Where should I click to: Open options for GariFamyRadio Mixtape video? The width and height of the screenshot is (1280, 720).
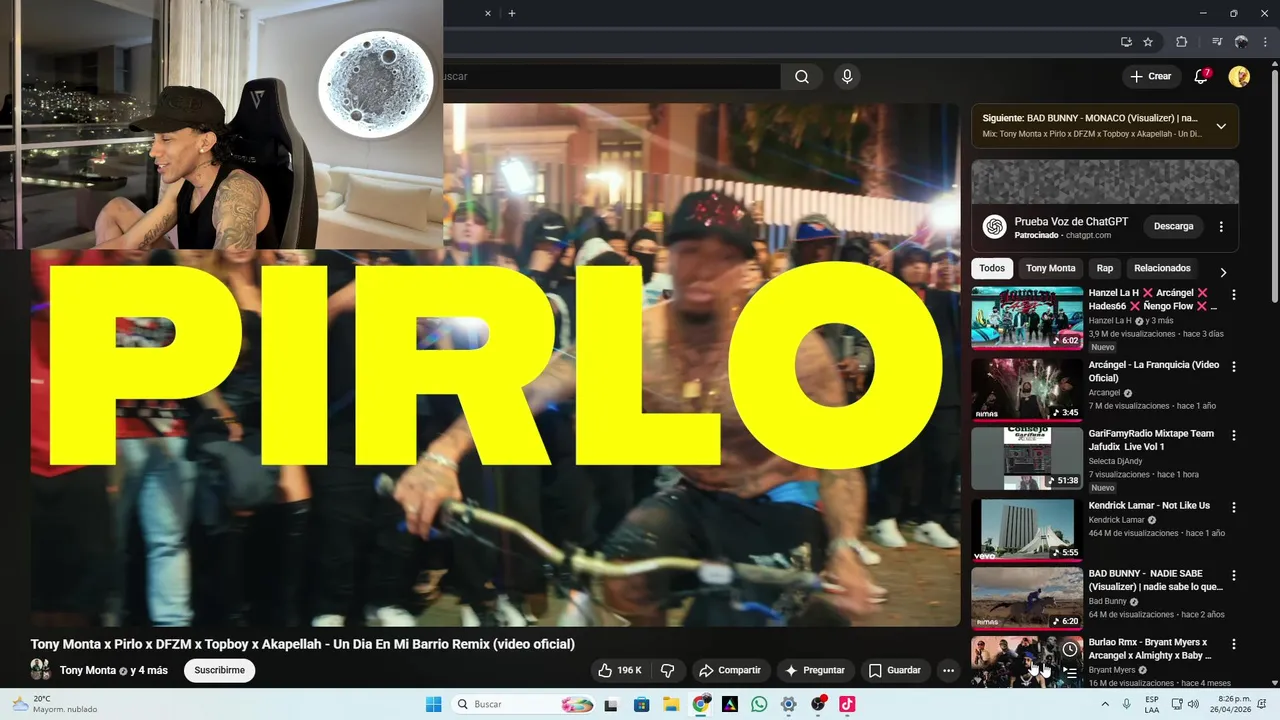coord(1233,435)
